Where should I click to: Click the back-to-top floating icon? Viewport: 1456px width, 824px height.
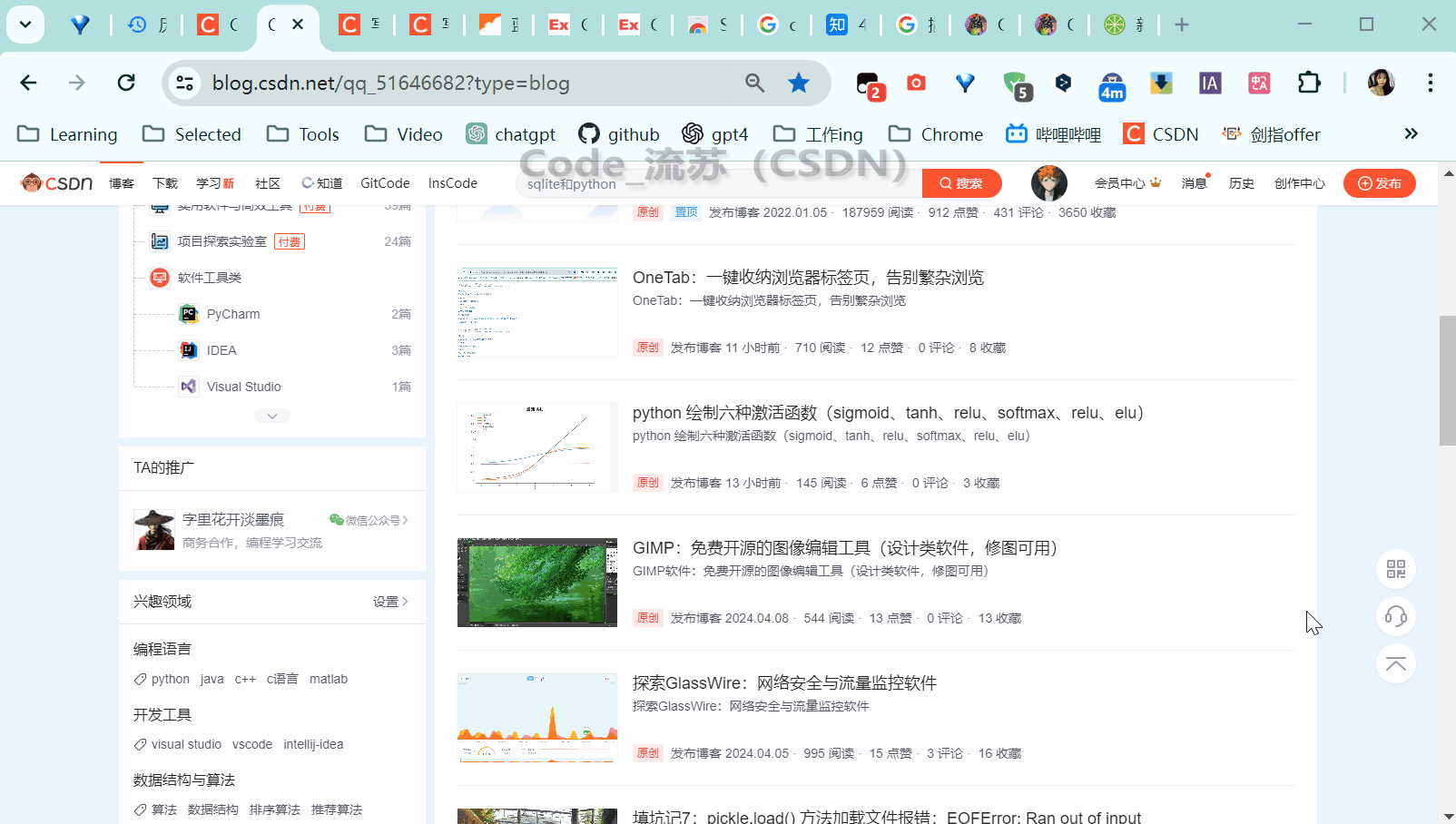(x=1396, y=663)
